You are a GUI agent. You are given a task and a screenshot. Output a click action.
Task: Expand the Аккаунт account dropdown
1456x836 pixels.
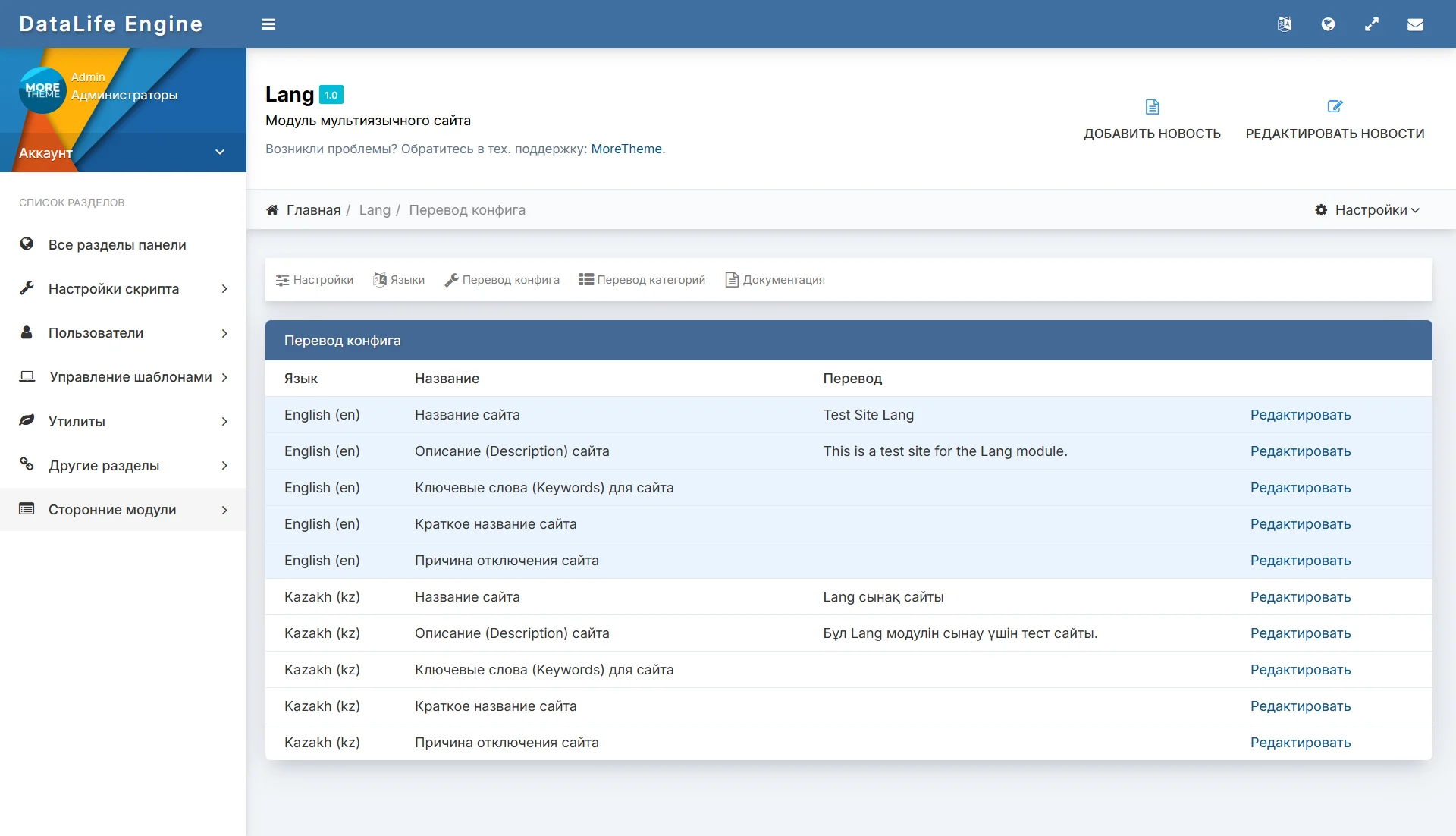click(x=220, y=152)
